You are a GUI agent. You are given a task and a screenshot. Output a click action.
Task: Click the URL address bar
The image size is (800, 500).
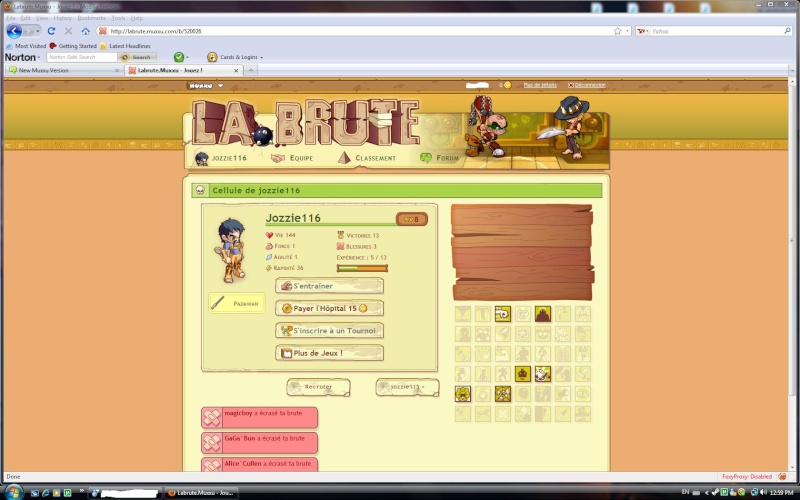[357, 31]
